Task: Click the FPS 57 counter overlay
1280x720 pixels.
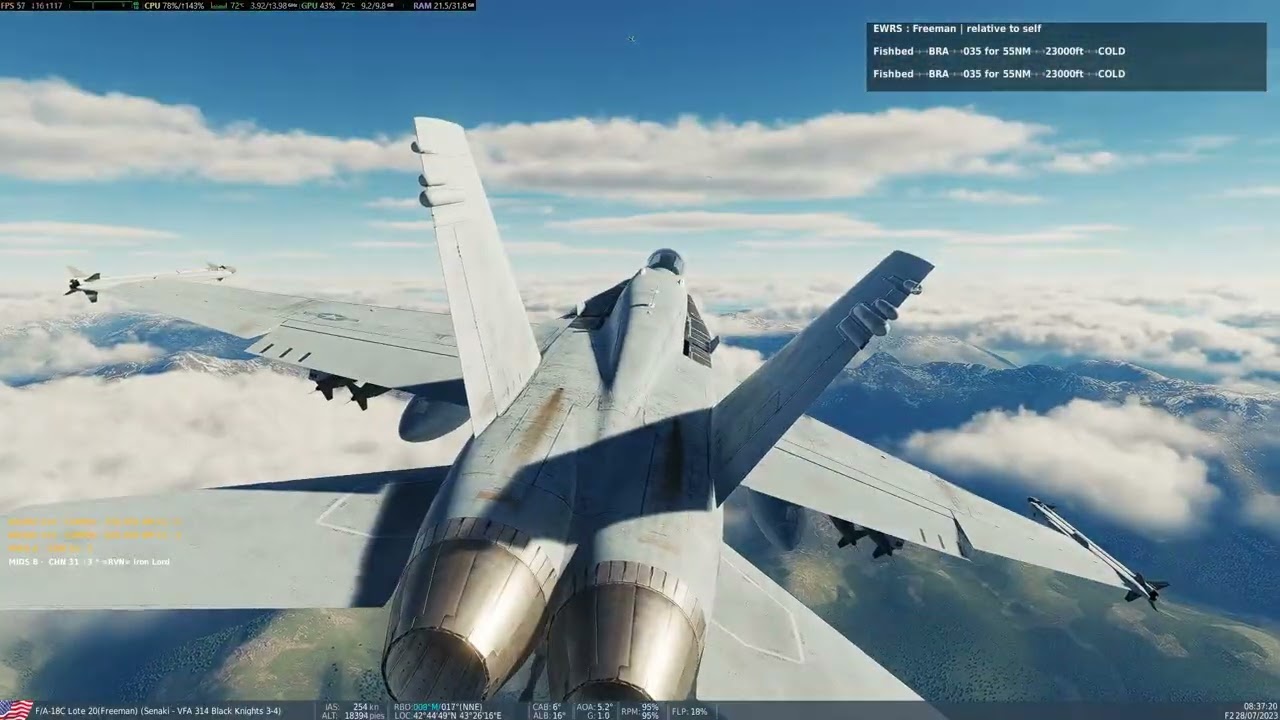Action: pyautogui.click(x=15, y=5)
